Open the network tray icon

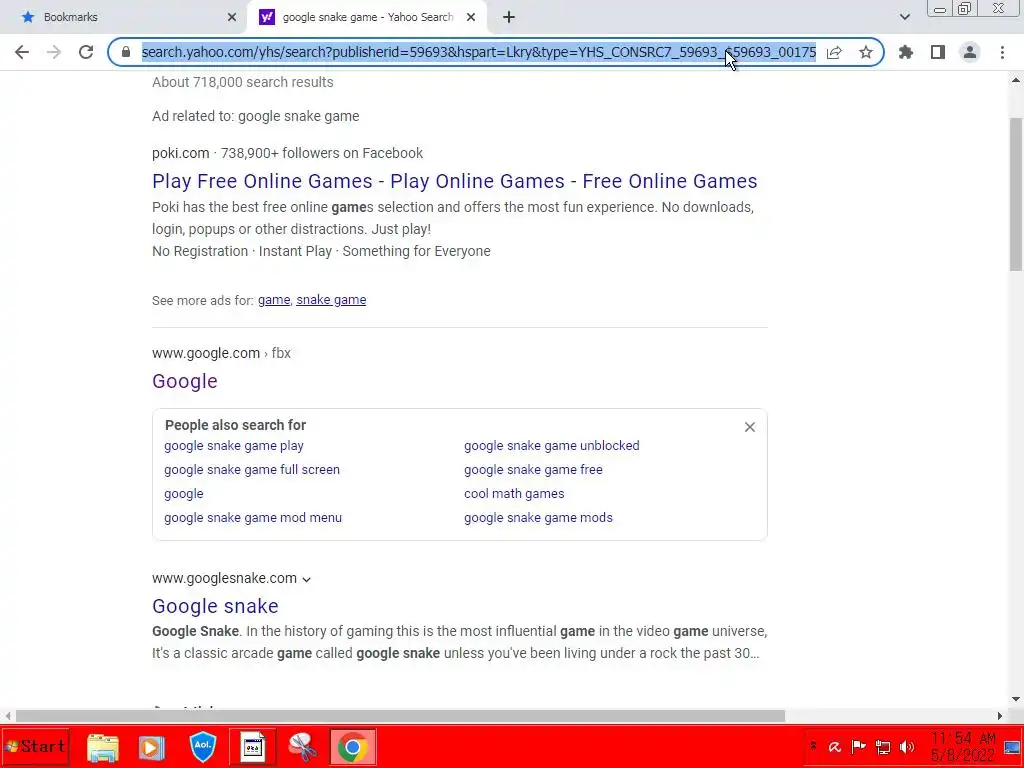[x=883, y=747]
